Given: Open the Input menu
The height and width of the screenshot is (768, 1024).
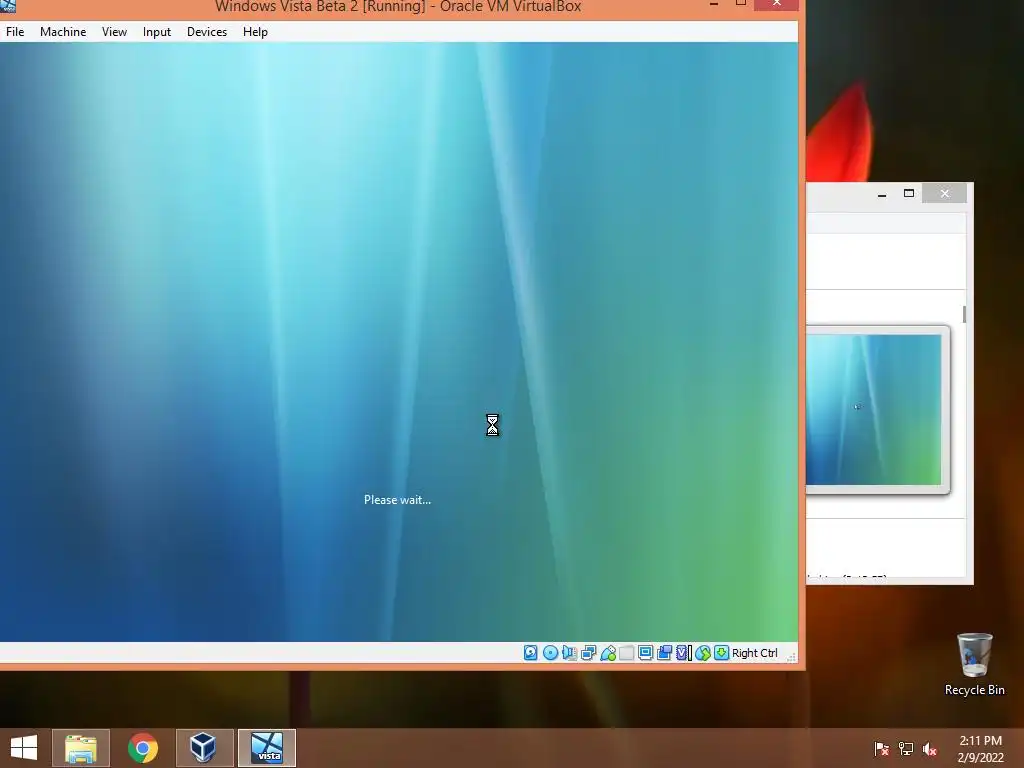Looking at the screenshot, I should [x=157, y=31].
